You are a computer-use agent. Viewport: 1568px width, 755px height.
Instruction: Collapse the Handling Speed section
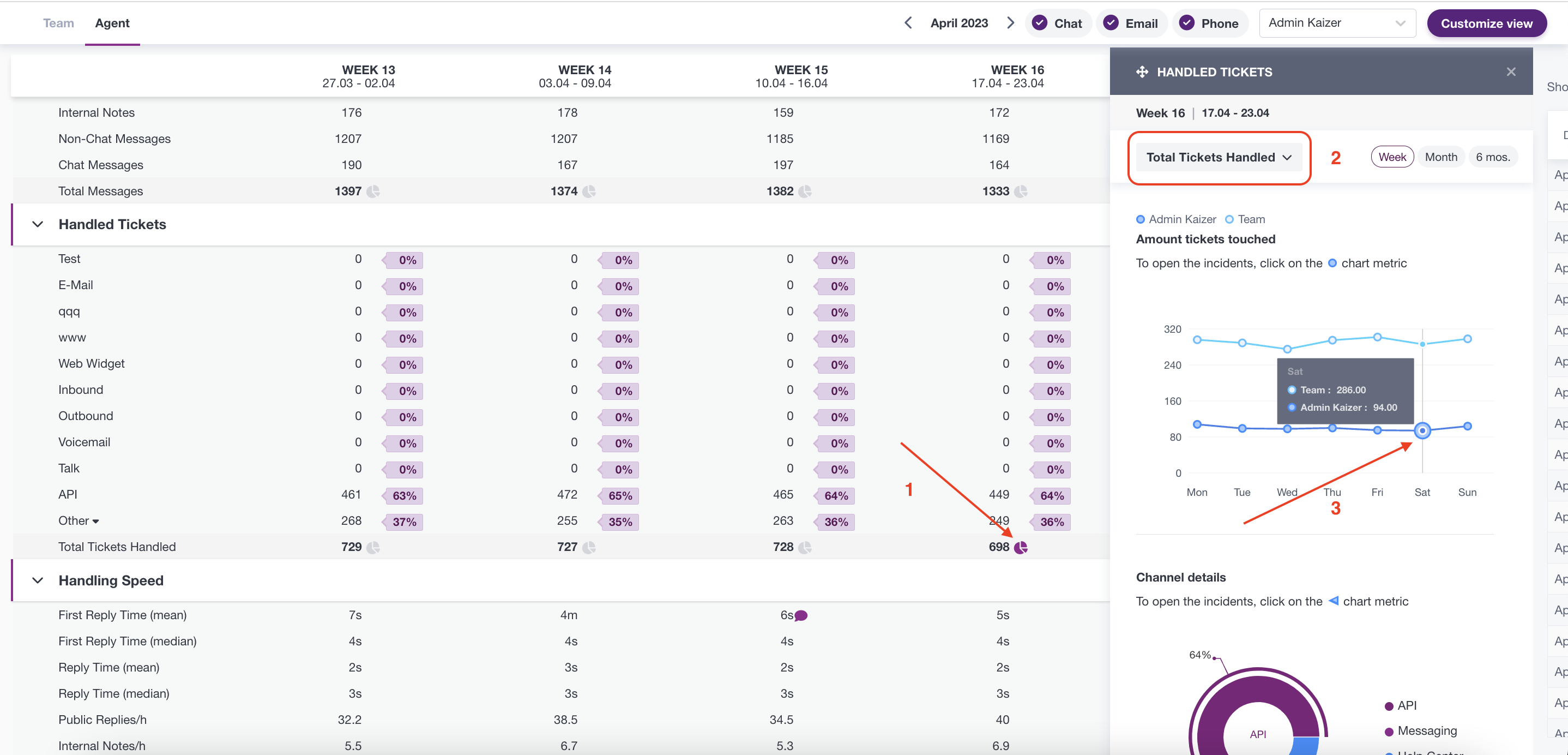(x=38, y=580)
